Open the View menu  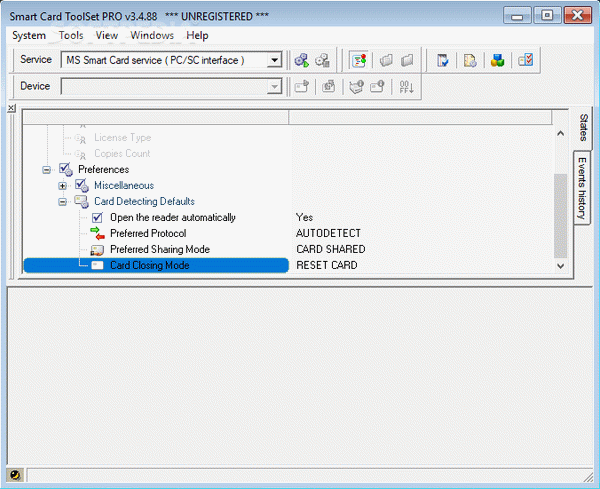(106, 36)
